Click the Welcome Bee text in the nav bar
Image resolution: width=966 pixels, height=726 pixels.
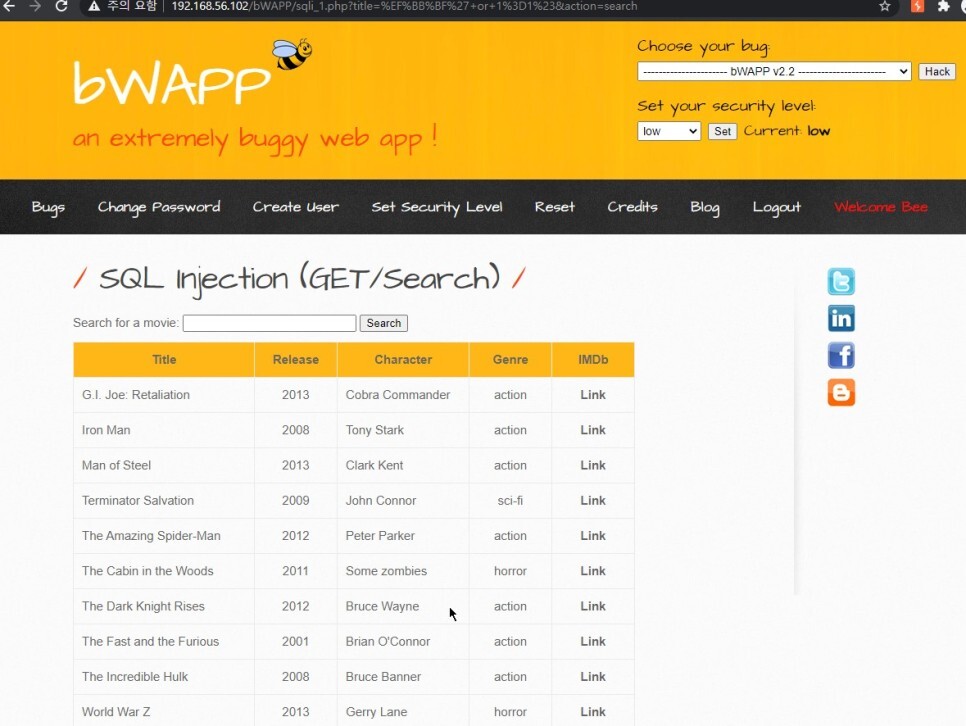point(880,207)
